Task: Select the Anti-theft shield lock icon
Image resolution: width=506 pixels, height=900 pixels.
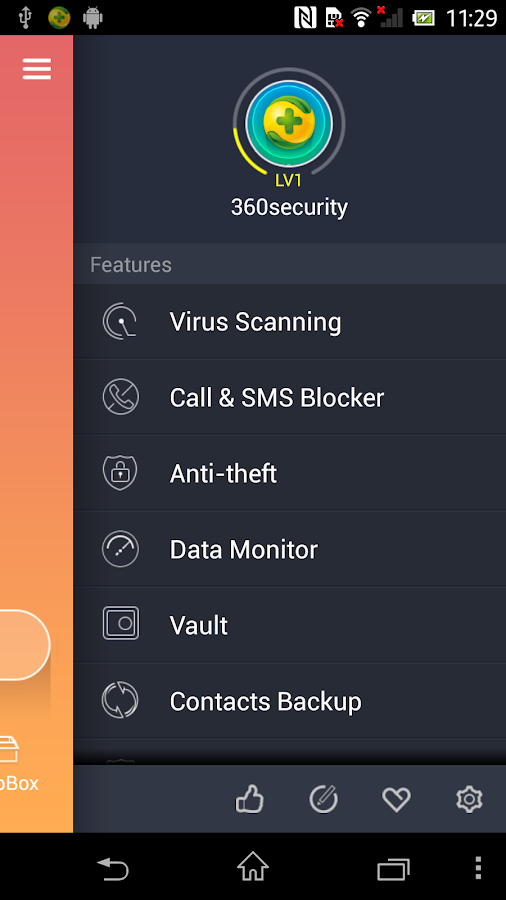Action: coord(120,473)
